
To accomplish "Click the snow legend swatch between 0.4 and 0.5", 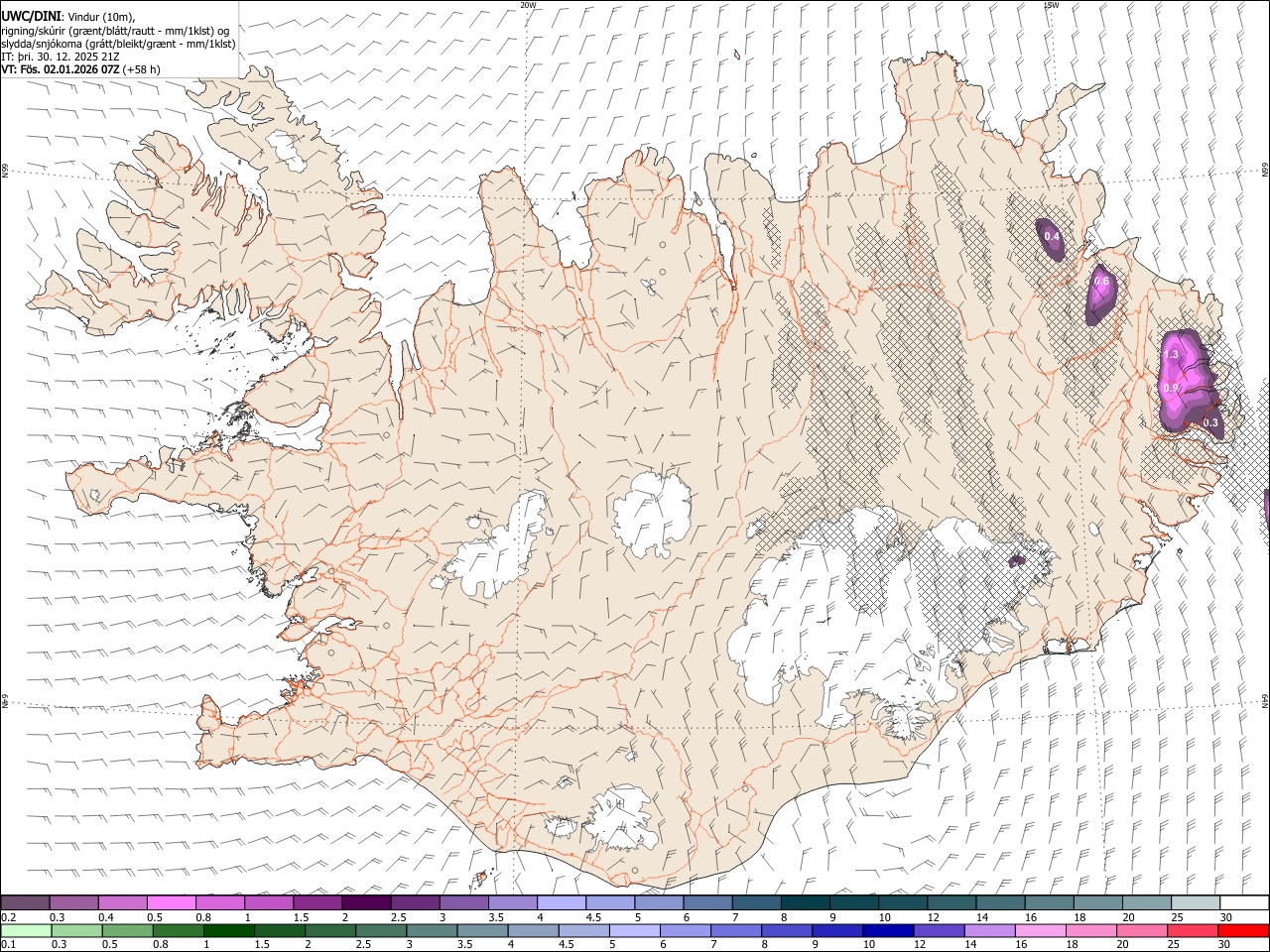I will coord(122,902).
